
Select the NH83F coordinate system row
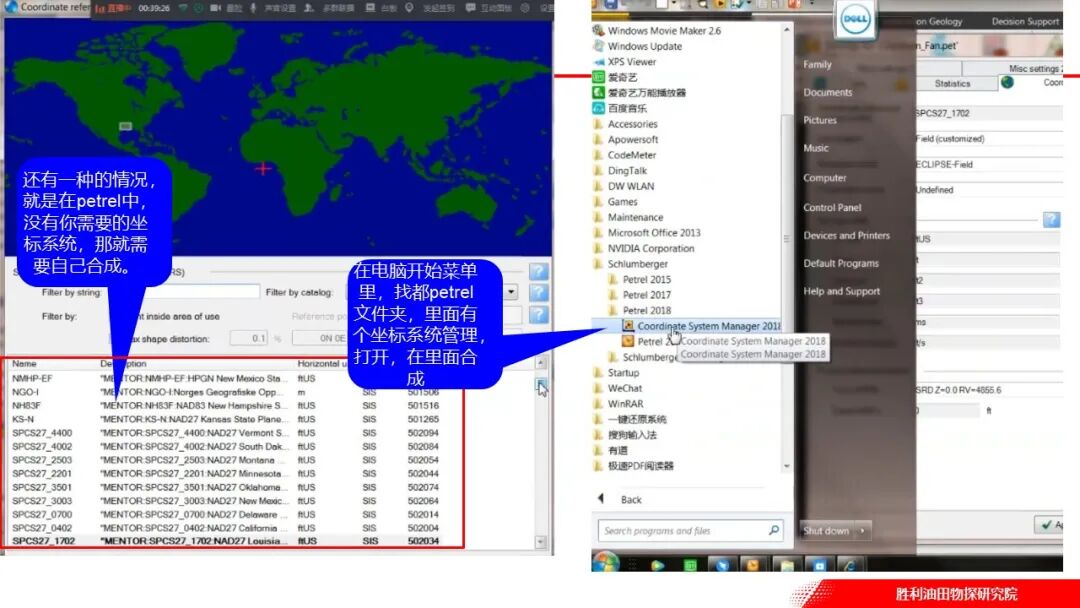click(x=227, y=406)
